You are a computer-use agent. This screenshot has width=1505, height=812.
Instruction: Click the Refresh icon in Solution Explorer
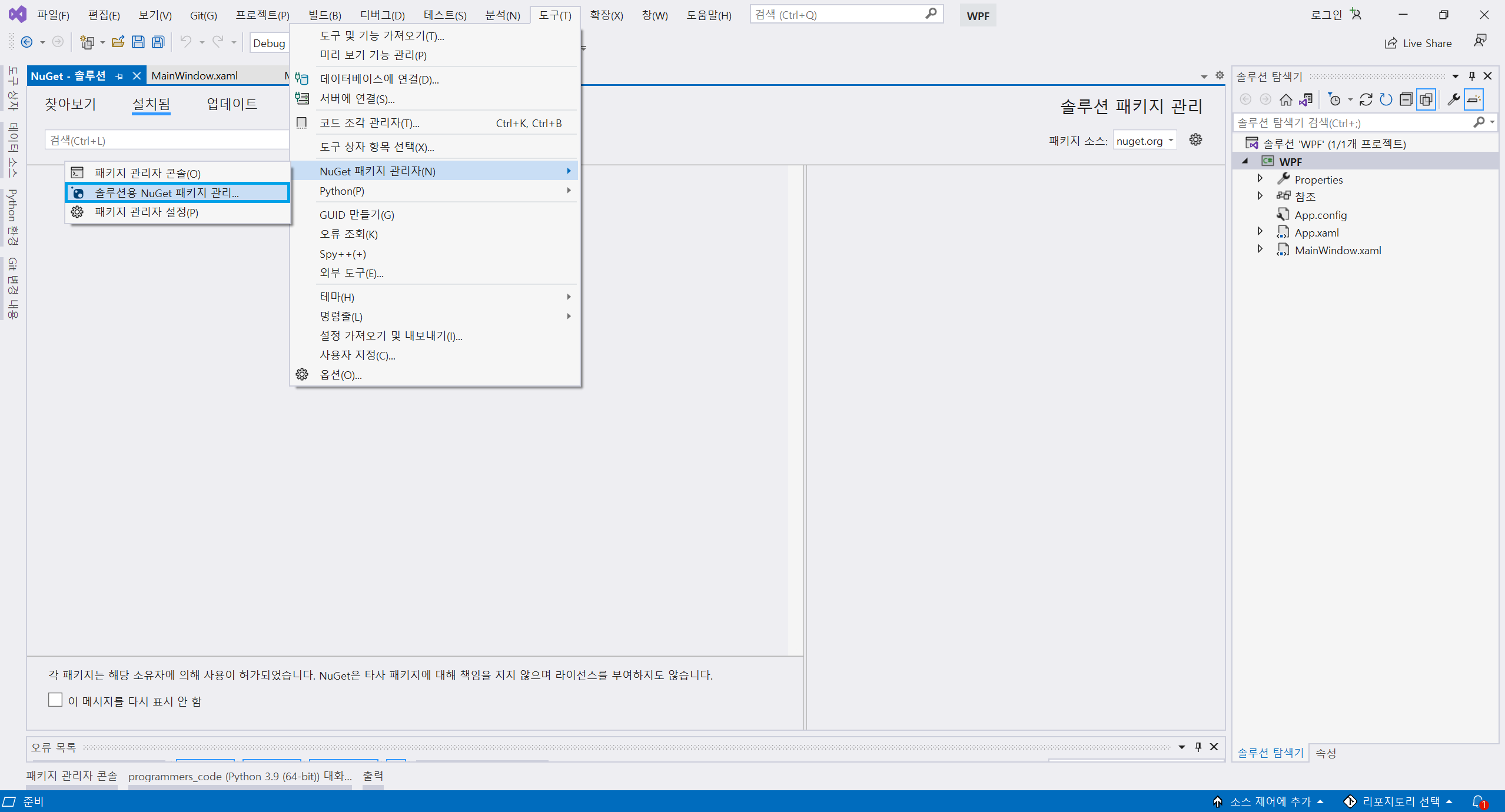1386,99
